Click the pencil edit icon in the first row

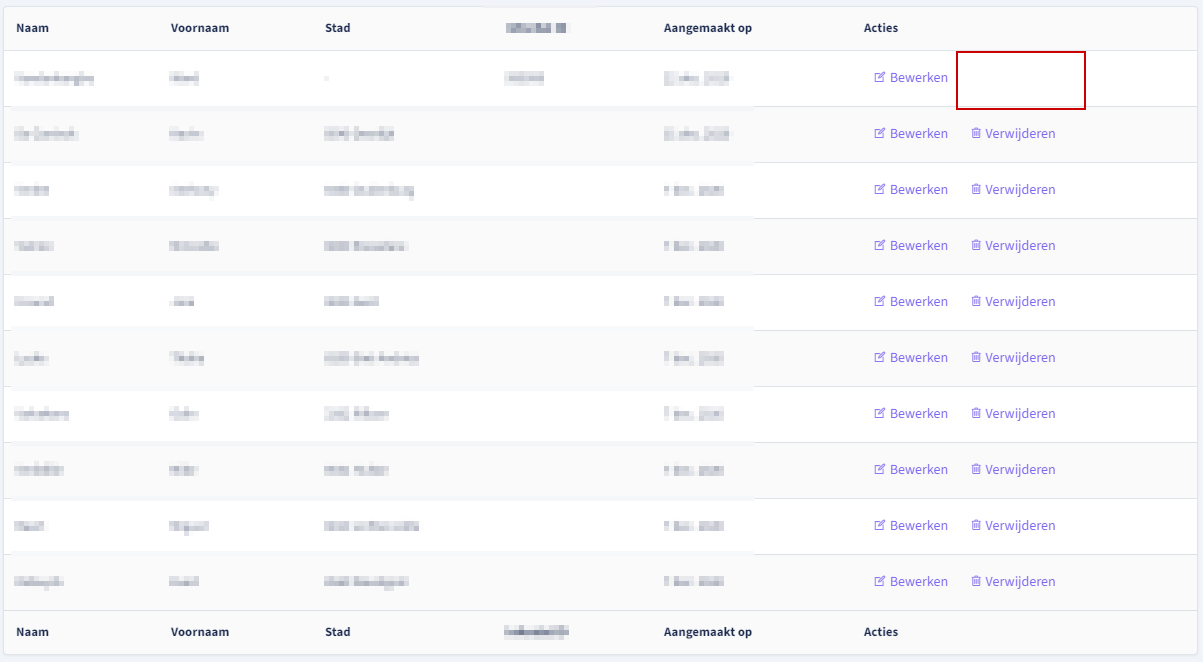pyautogui.click(x=881, y=77)
